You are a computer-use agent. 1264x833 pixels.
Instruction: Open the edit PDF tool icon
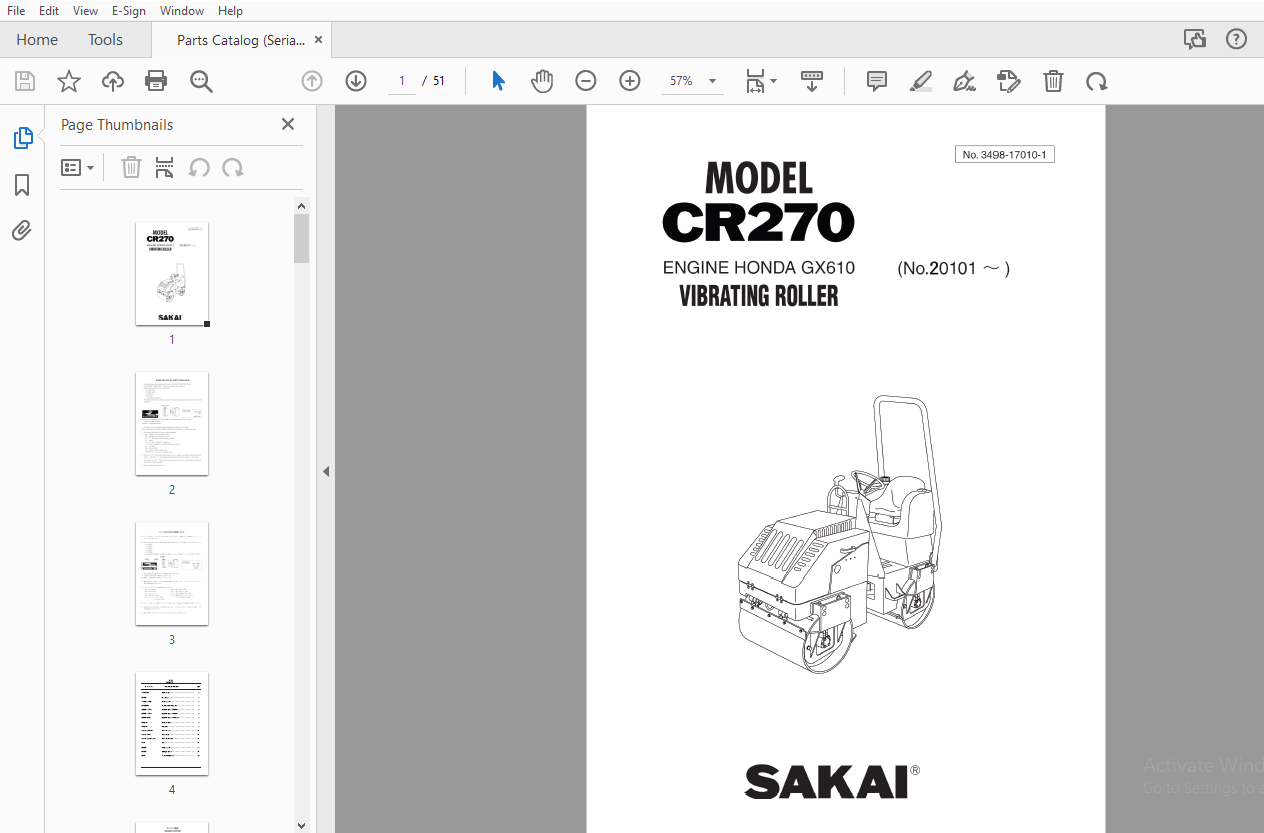point(1009,81)
